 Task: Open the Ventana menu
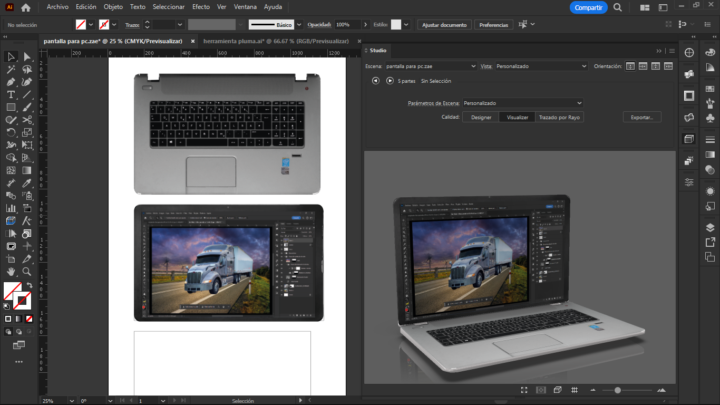(245, 7)
